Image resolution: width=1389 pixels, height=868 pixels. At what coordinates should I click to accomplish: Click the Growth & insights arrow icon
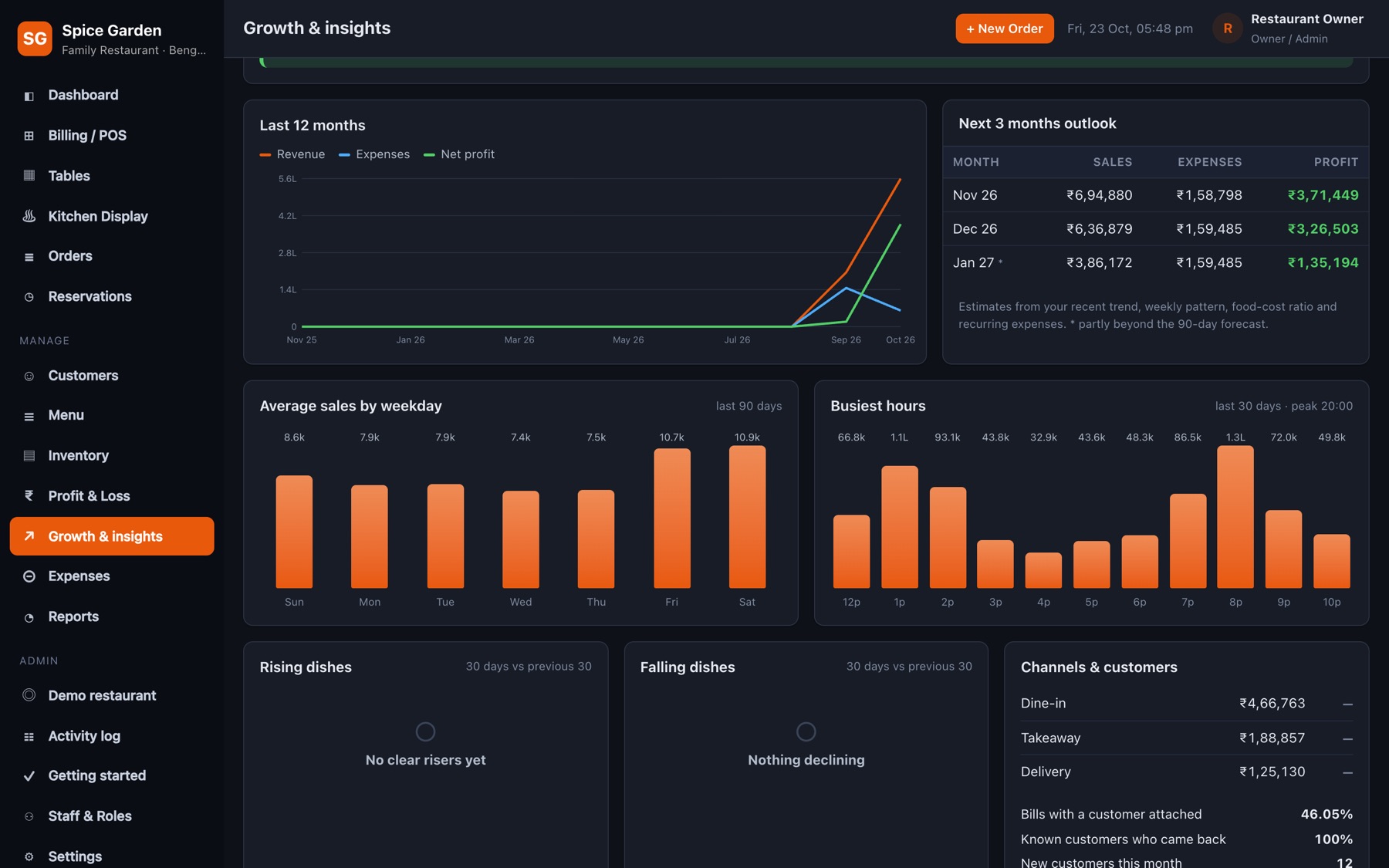[29, 536]
